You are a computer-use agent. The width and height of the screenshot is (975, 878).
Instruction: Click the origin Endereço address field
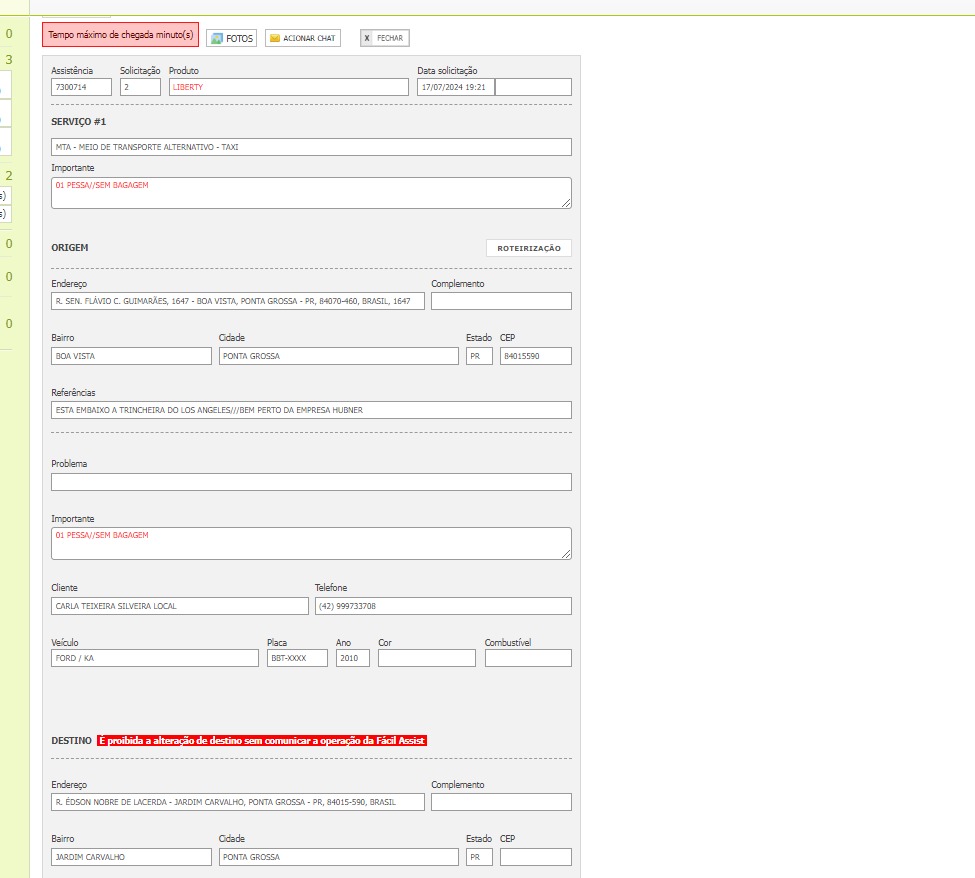point(237,301)
